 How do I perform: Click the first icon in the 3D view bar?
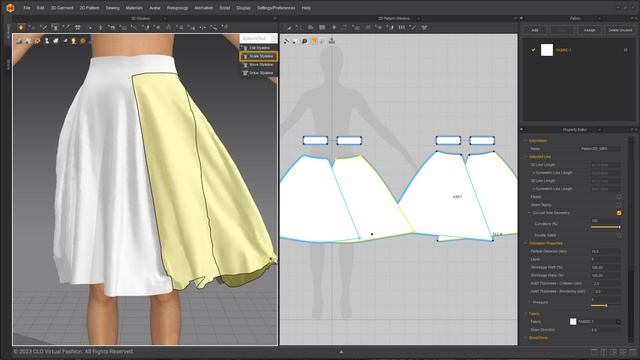(19, 41)
